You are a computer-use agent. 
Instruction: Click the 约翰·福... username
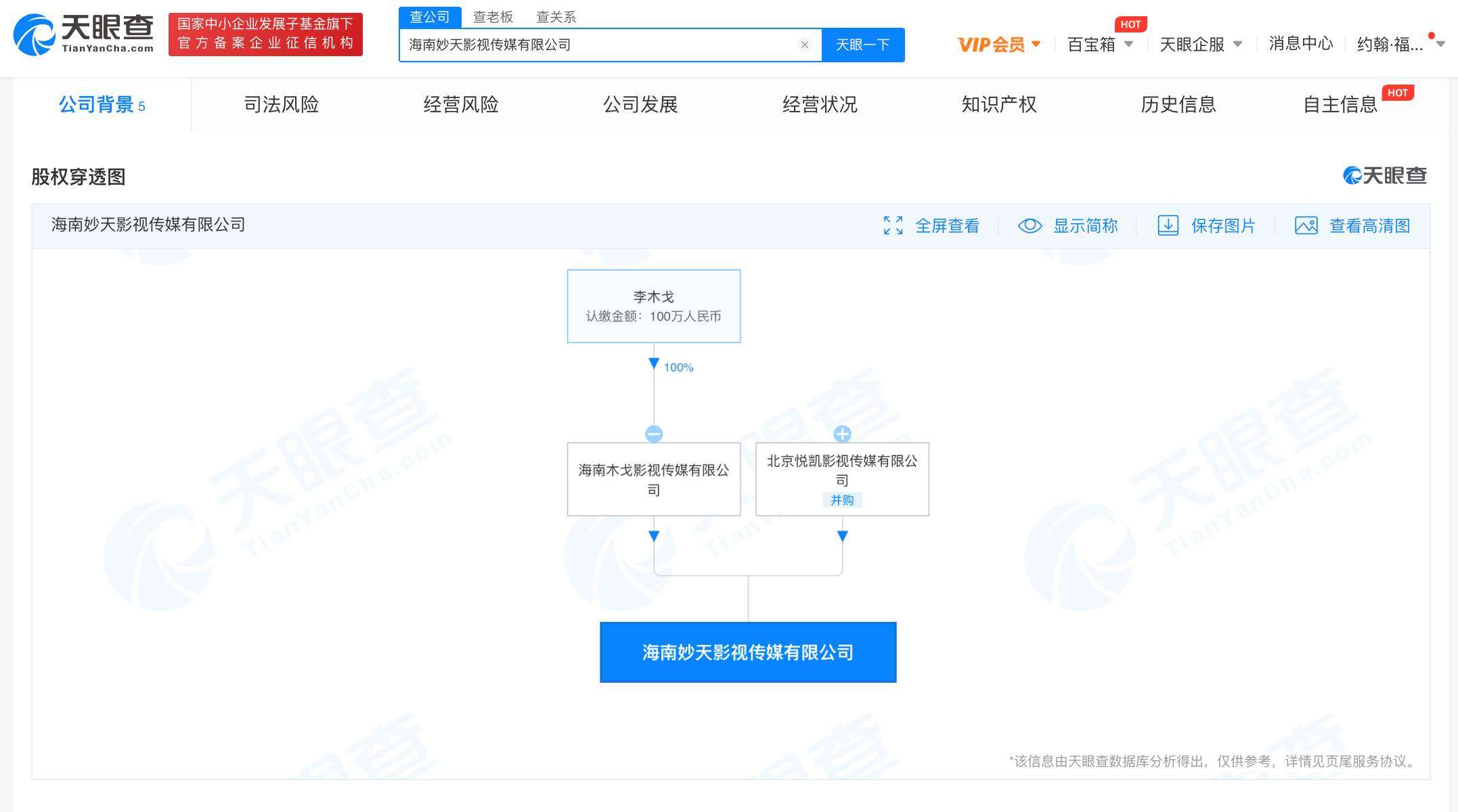point(1390,45)
